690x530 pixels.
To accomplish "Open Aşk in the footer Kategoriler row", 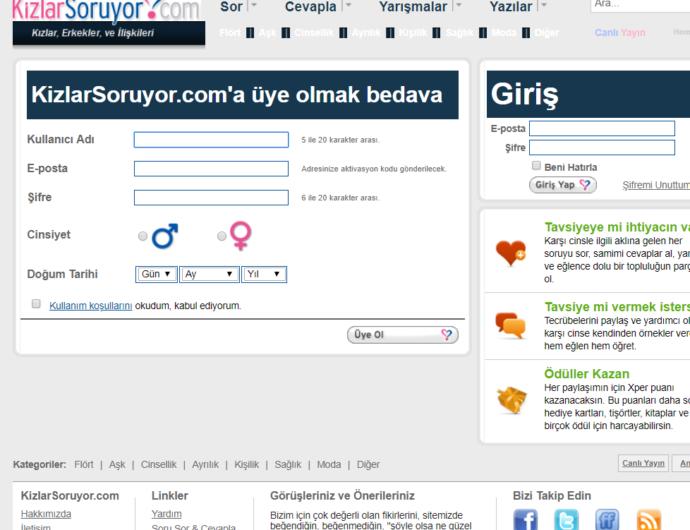I will pos(117,464).
